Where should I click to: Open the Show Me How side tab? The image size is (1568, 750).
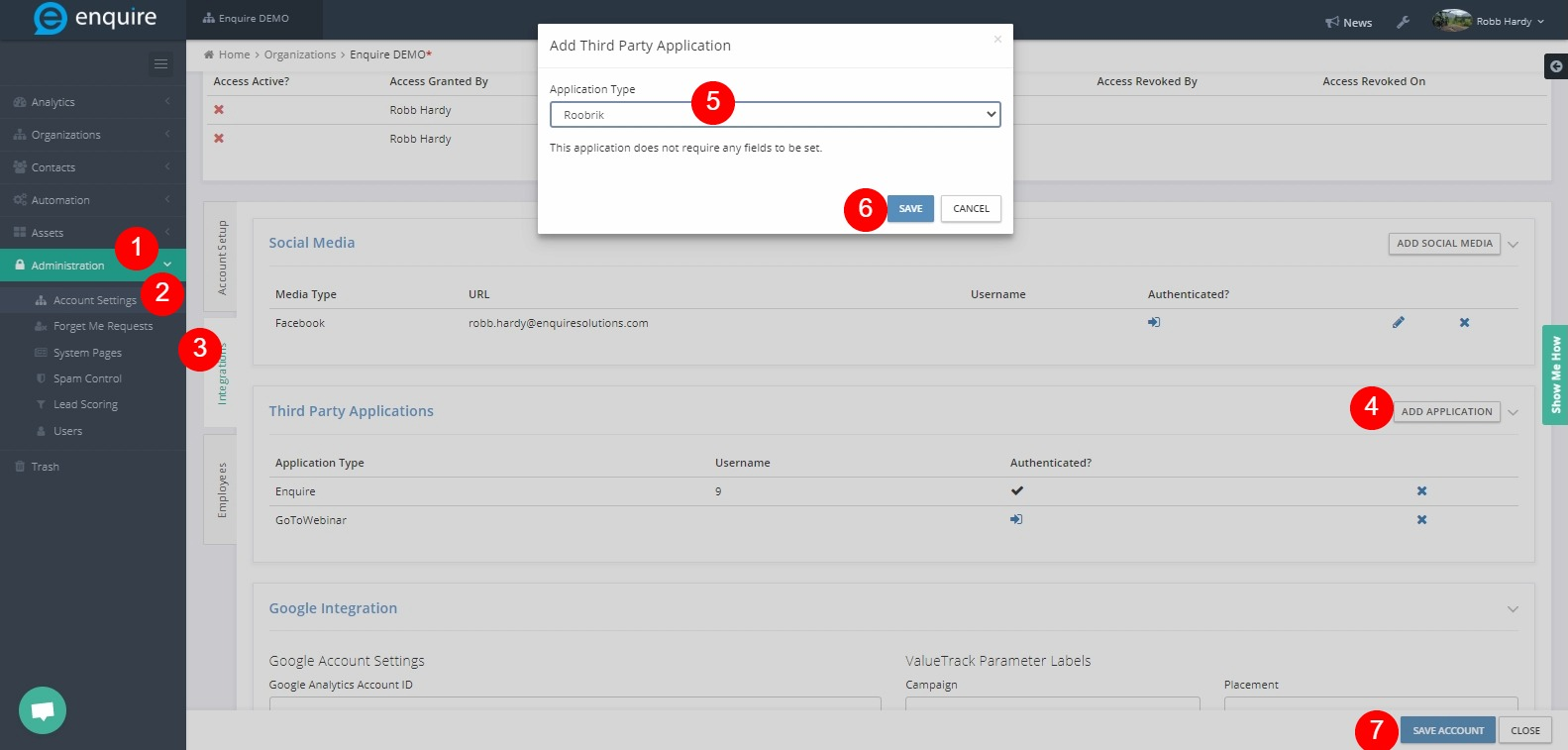[1555, 375]
